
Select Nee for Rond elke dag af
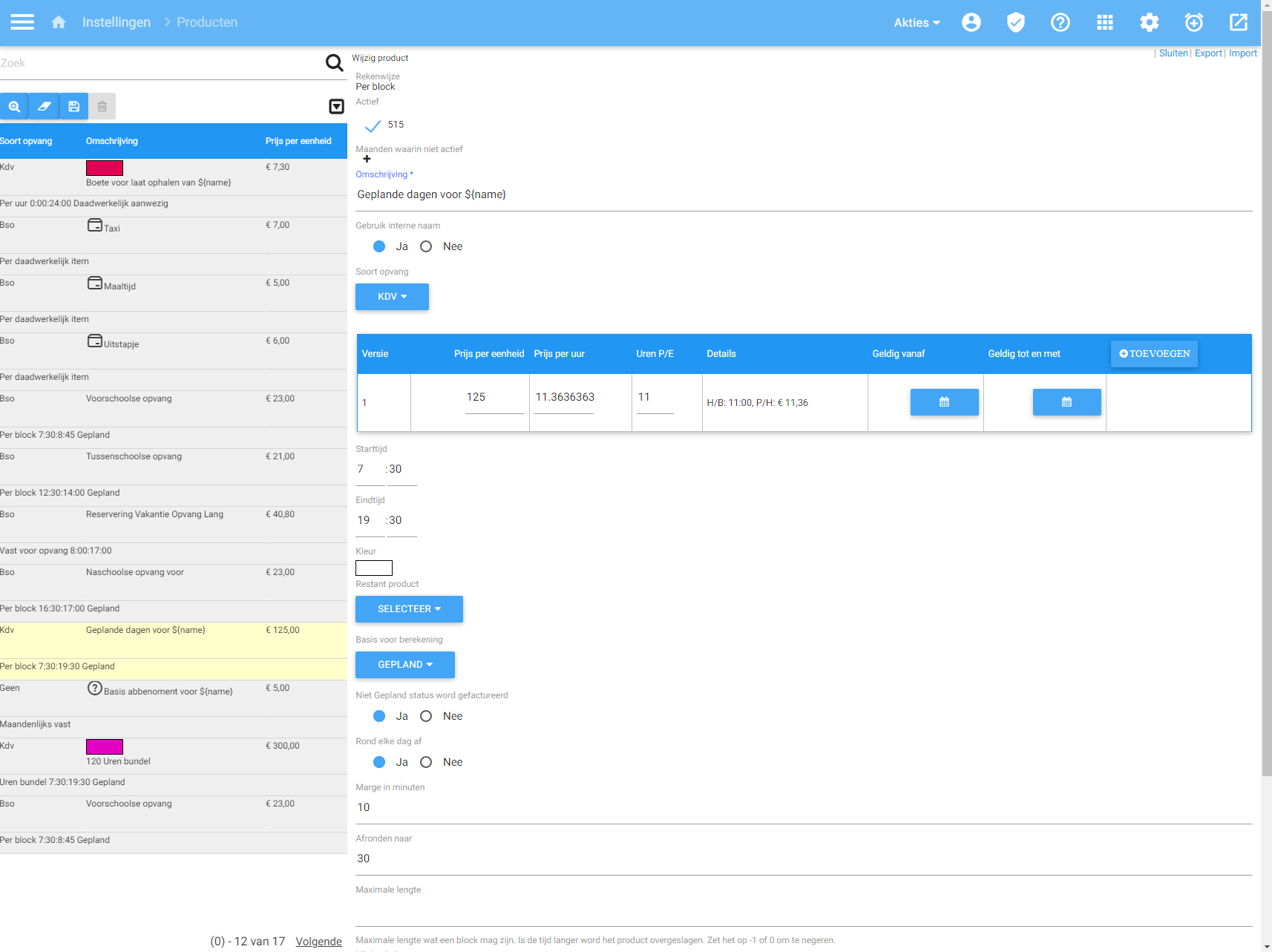(x=426, y=762)
